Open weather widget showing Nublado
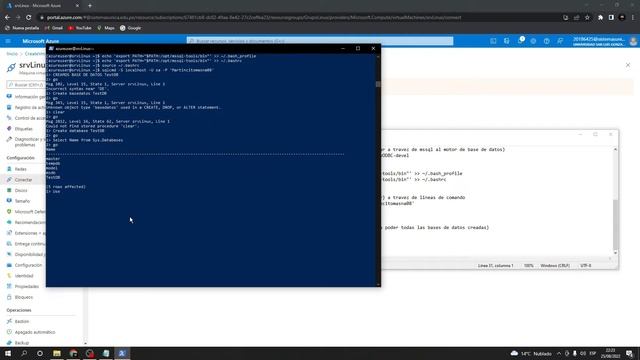Viewport: 640px width, 360px height. (x=531, y=353)
